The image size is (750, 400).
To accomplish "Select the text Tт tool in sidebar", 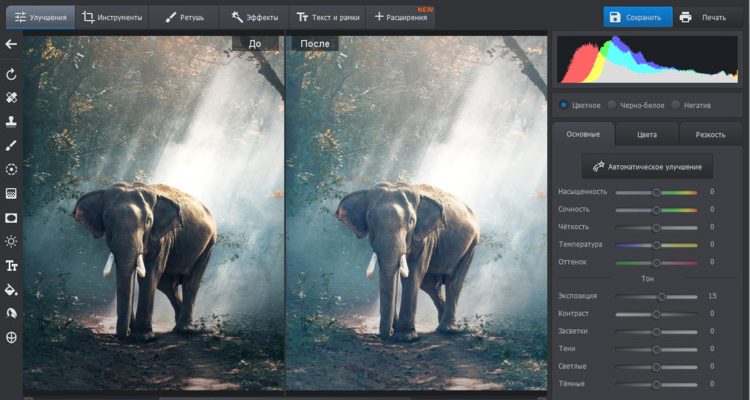I will [x=11, y=266].
